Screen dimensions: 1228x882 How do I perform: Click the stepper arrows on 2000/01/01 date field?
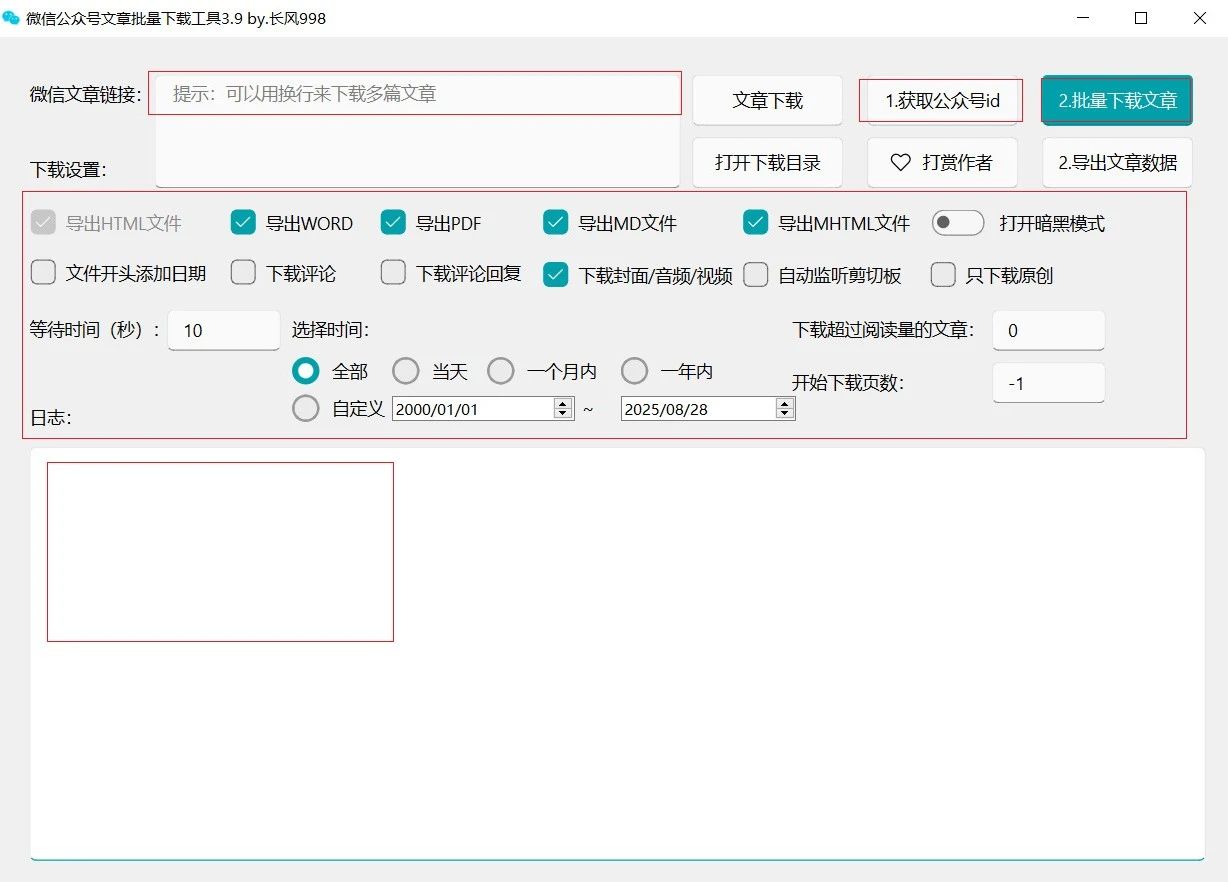tap(563, 408)
